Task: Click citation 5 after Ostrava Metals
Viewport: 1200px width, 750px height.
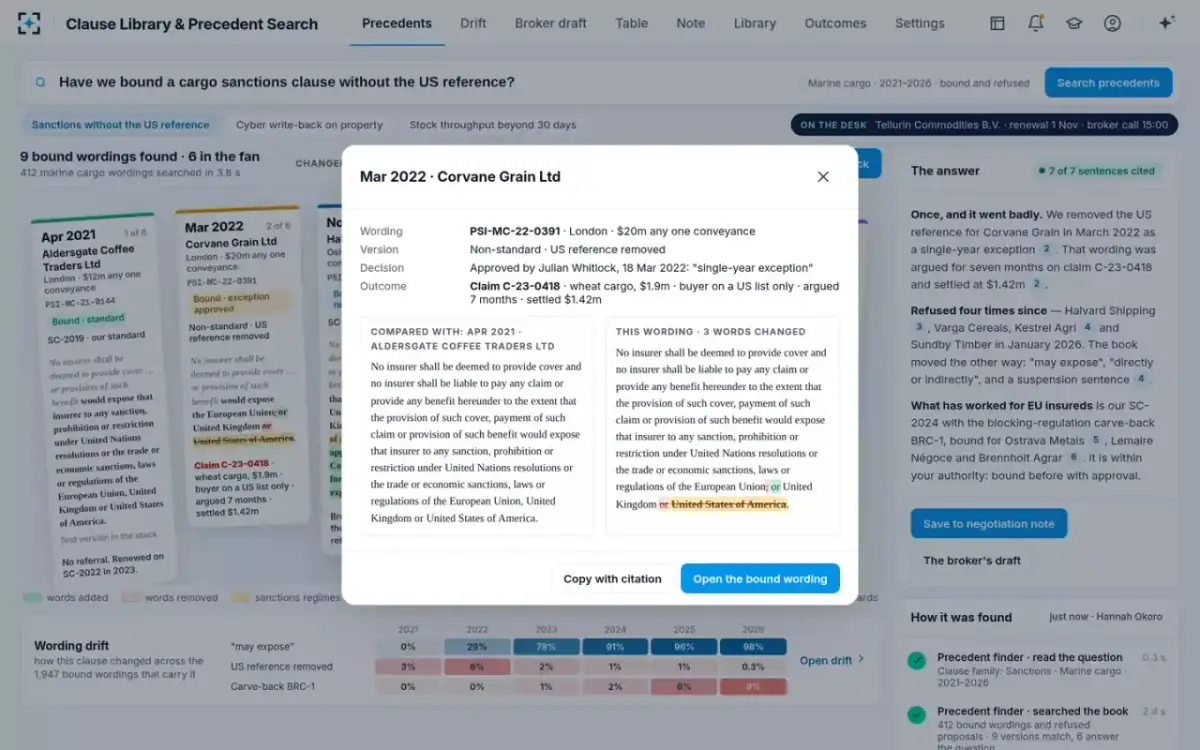Action: [1096, 440]
